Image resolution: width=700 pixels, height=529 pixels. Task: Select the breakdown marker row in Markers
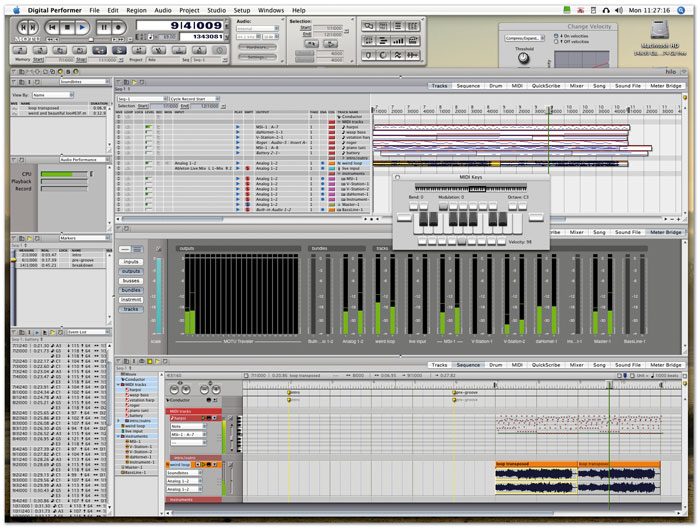(x=62, y=265)
